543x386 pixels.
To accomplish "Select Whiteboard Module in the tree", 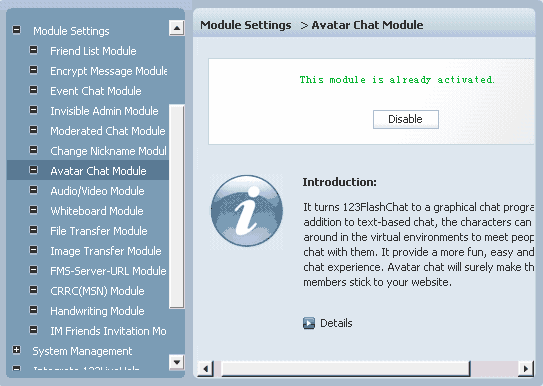I will pyautogui.click(x=97, y=211).
